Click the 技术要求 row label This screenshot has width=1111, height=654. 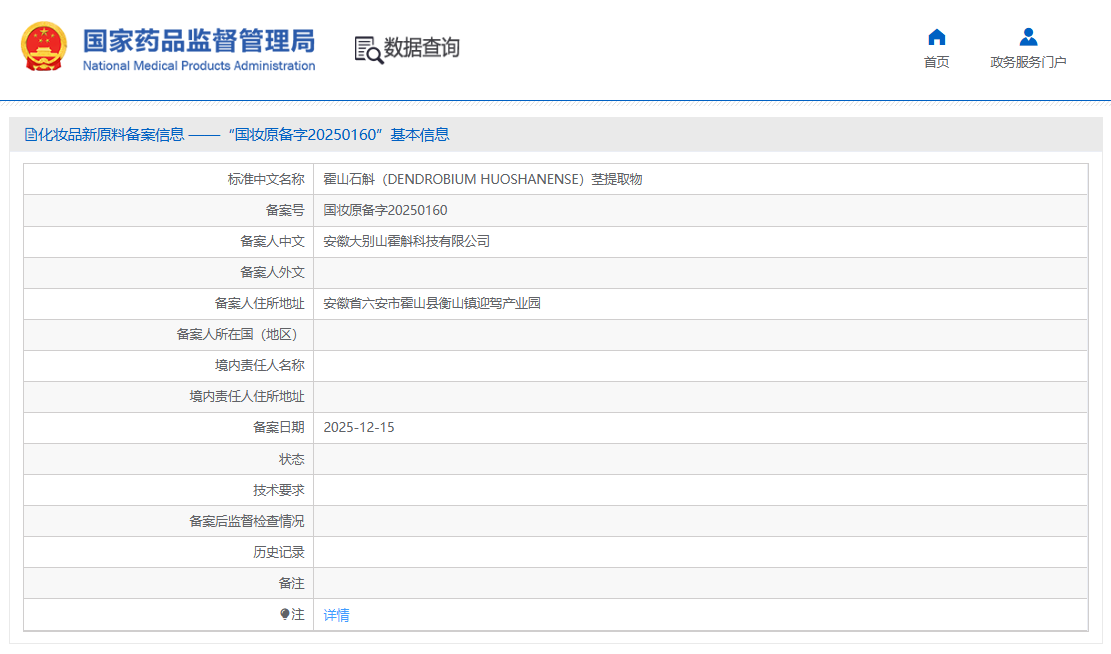278,490
